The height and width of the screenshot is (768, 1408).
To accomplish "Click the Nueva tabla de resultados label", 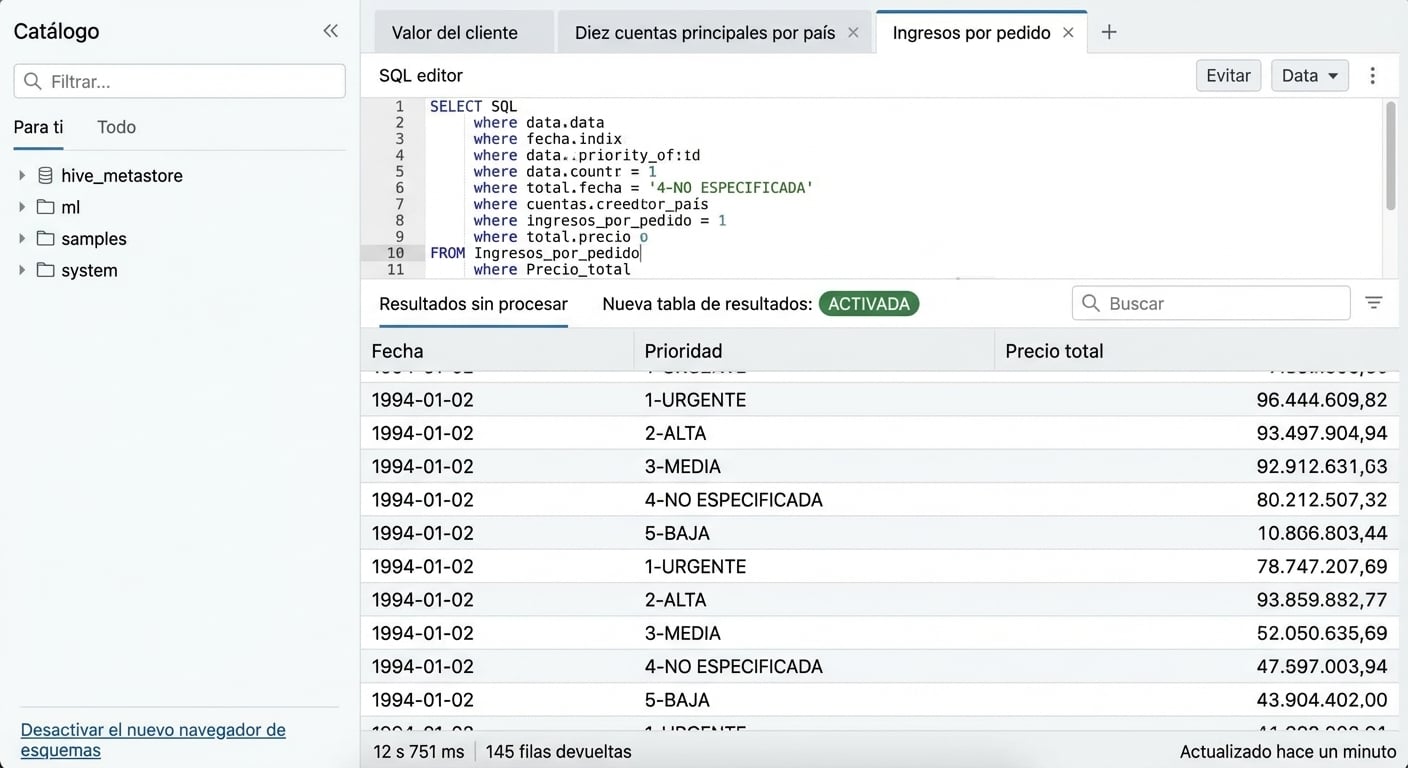I will point(707,304).
